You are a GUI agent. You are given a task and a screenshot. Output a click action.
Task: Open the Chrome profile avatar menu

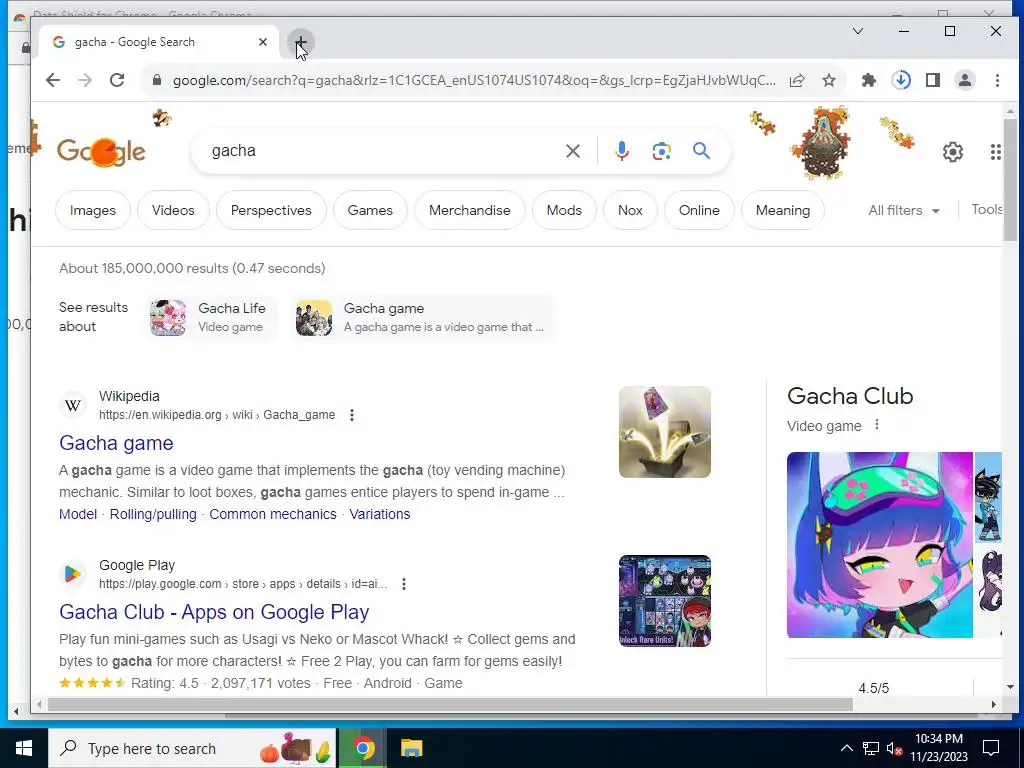tap(965, 80)
